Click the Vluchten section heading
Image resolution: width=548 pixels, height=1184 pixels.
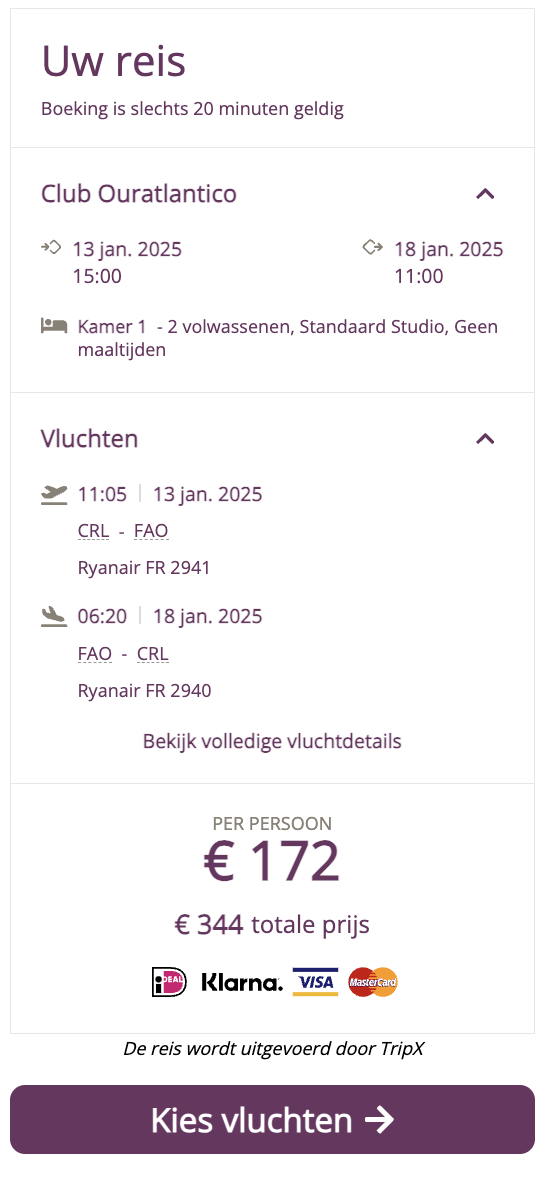(x=89, y=439)
